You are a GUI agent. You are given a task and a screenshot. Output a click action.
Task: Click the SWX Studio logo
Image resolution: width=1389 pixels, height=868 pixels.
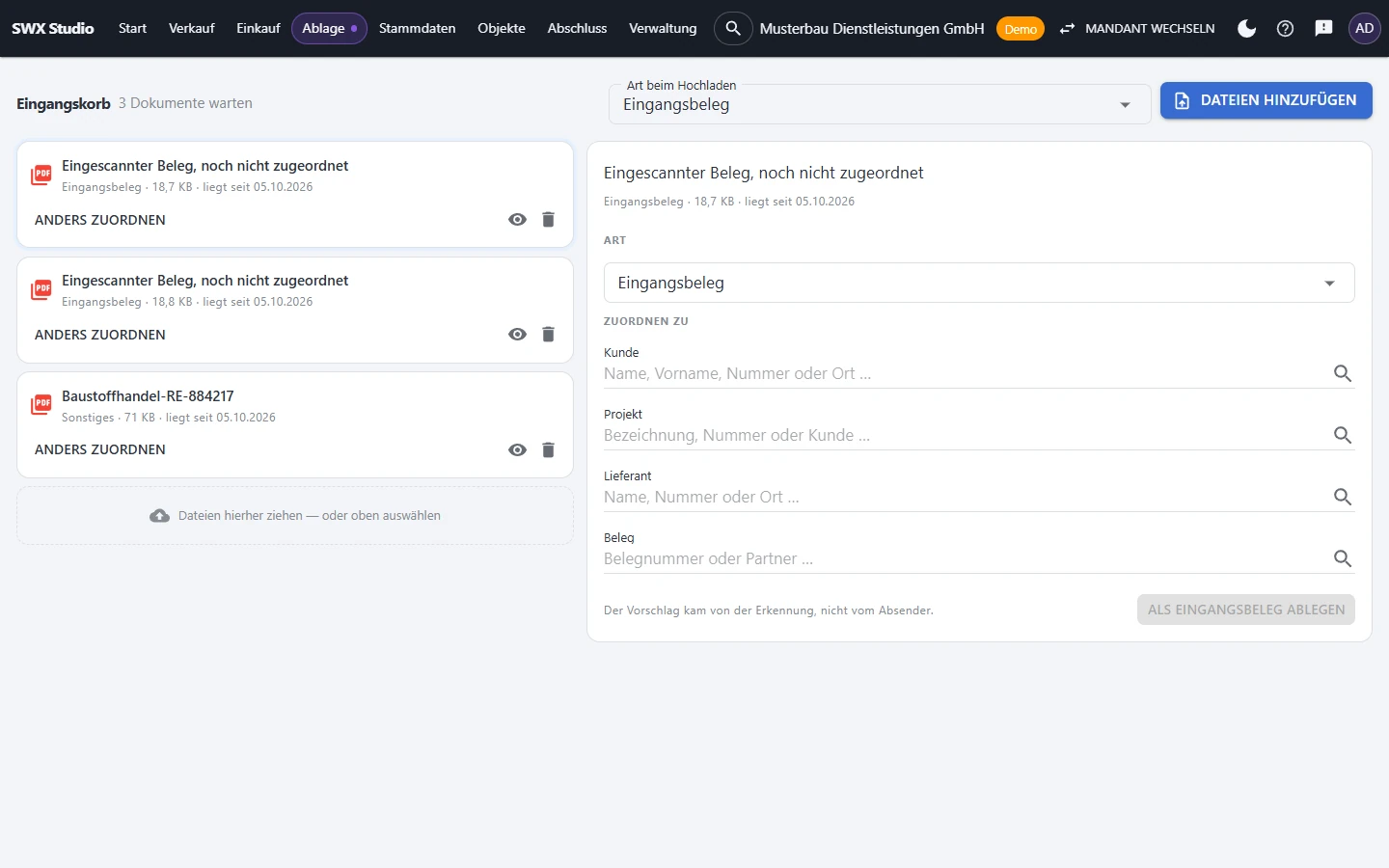53,29
